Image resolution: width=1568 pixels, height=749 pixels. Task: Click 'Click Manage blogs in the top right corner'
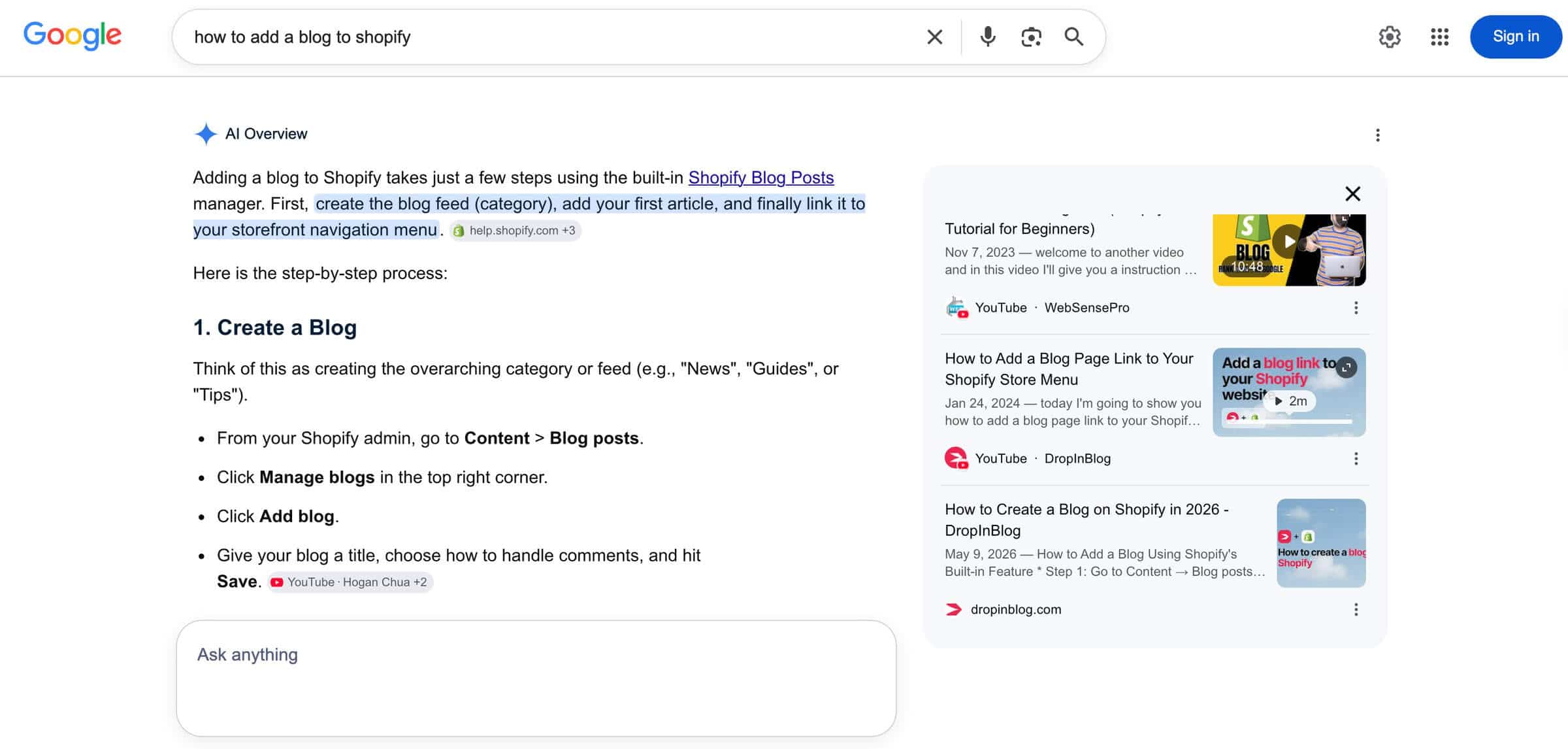click(382, 477)
